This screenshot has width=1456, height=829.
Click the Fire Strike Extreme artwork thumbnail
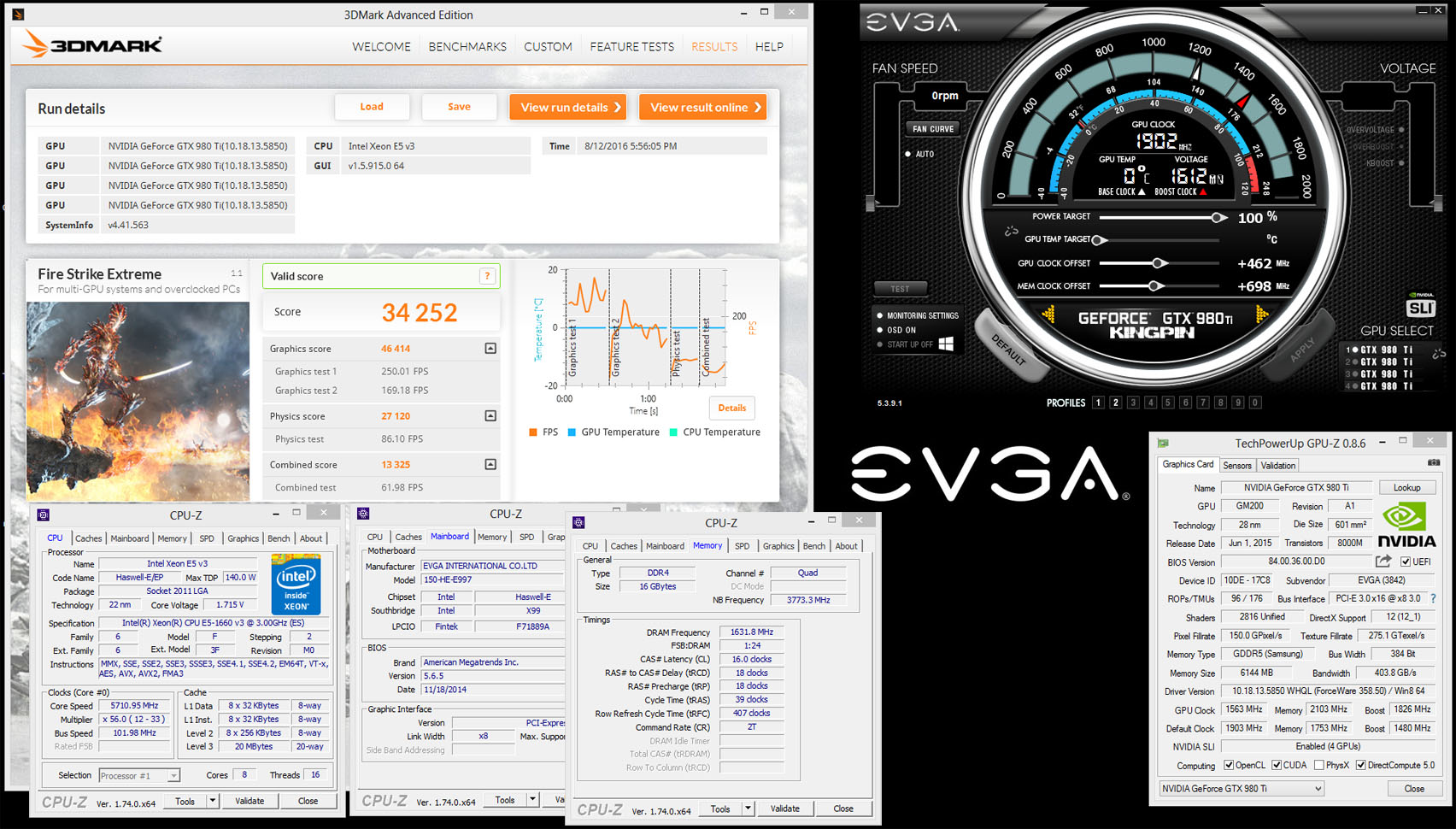click(138, 402)
